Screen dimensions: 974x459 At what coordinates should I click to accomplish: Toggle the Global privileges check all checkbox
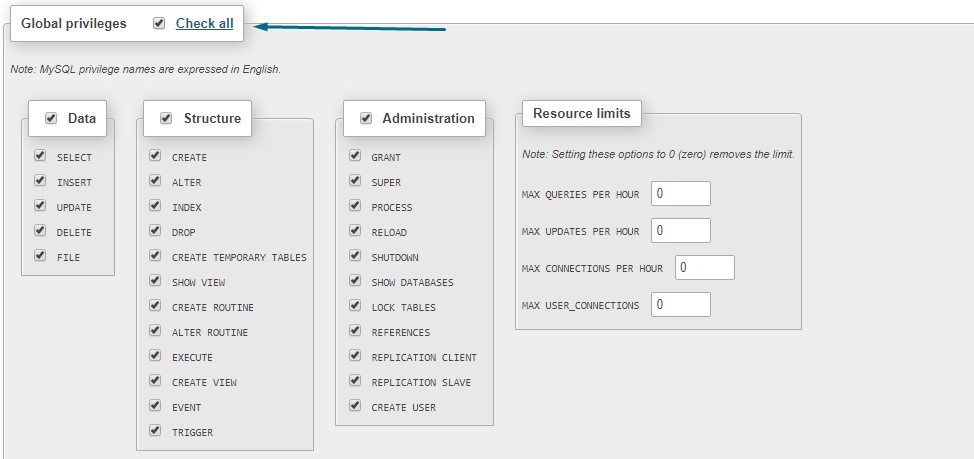159,24
